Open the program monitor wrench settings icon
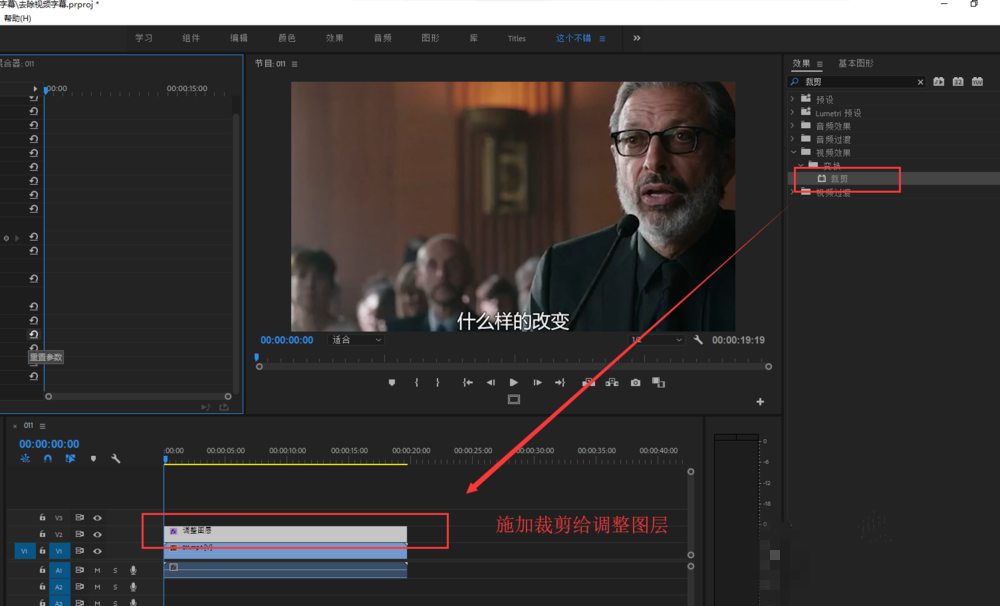 click(x=698, y=340)
